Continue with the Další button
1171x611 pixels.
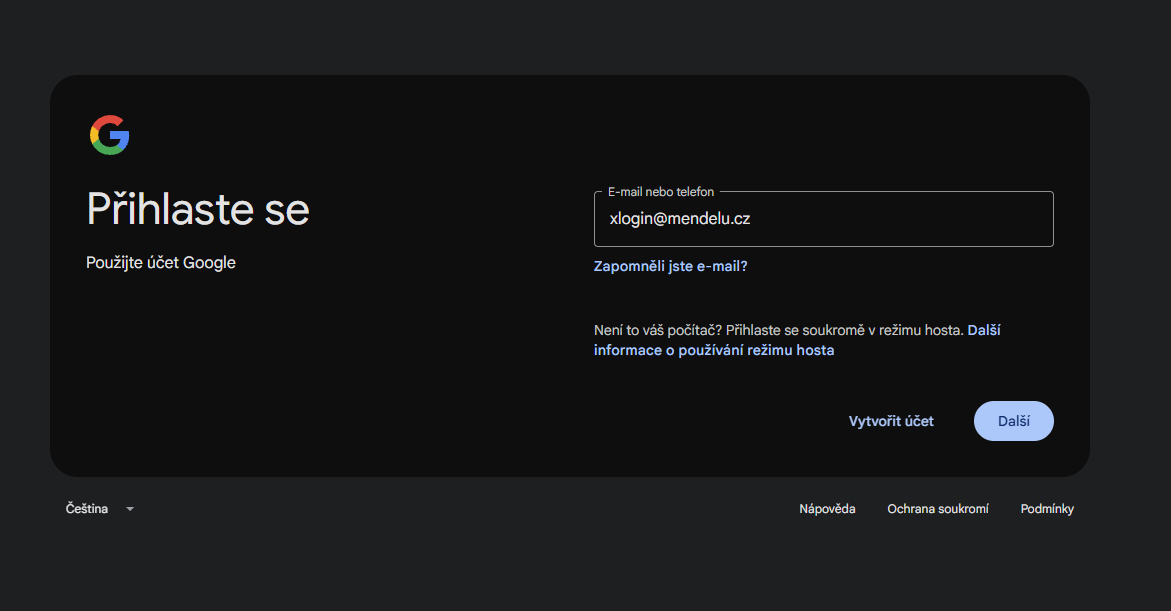(1013, 421)
